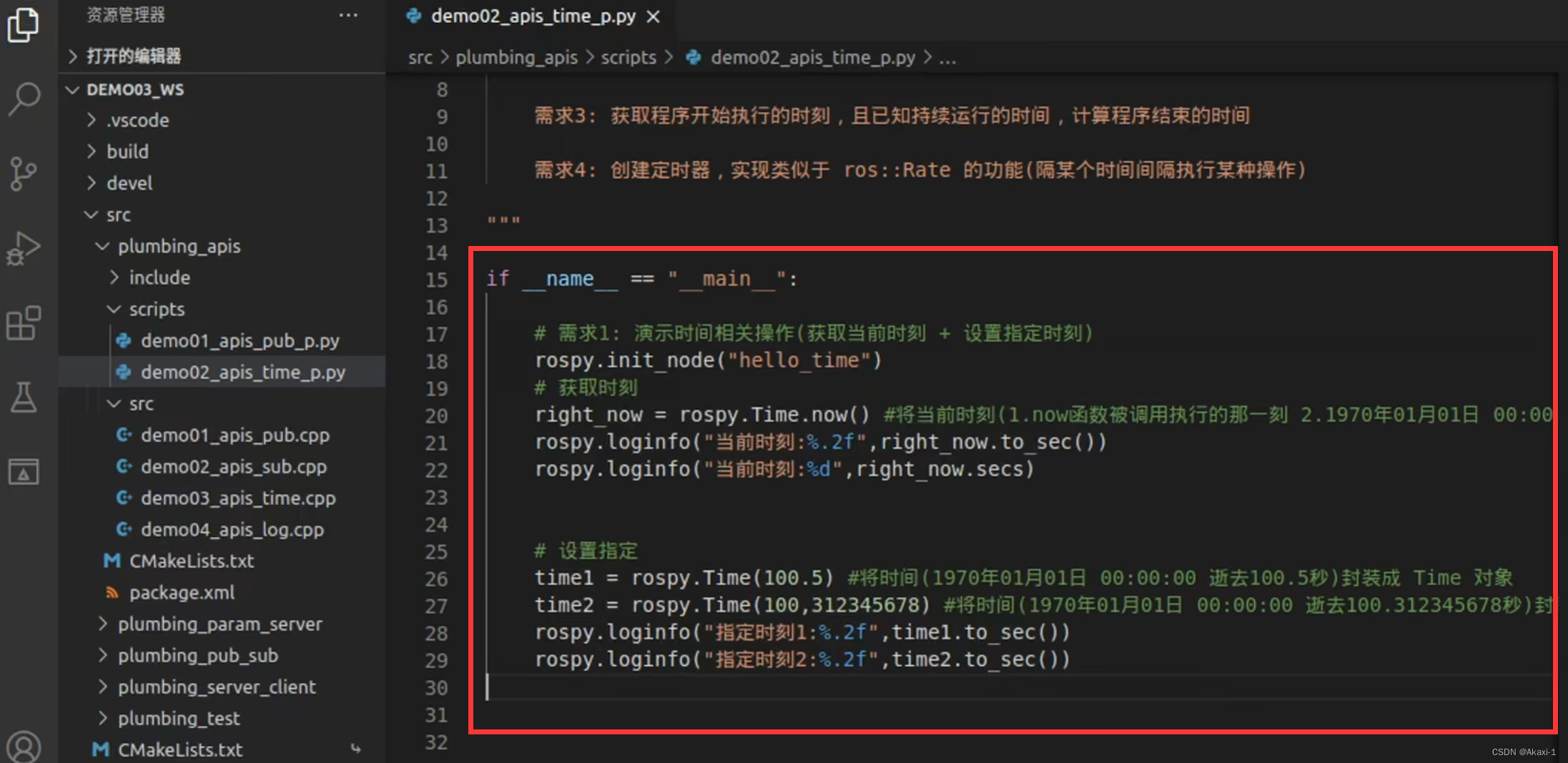Collapse the scripts folder
This screenshot has width=1568, height=763.
tap(157, 309)
